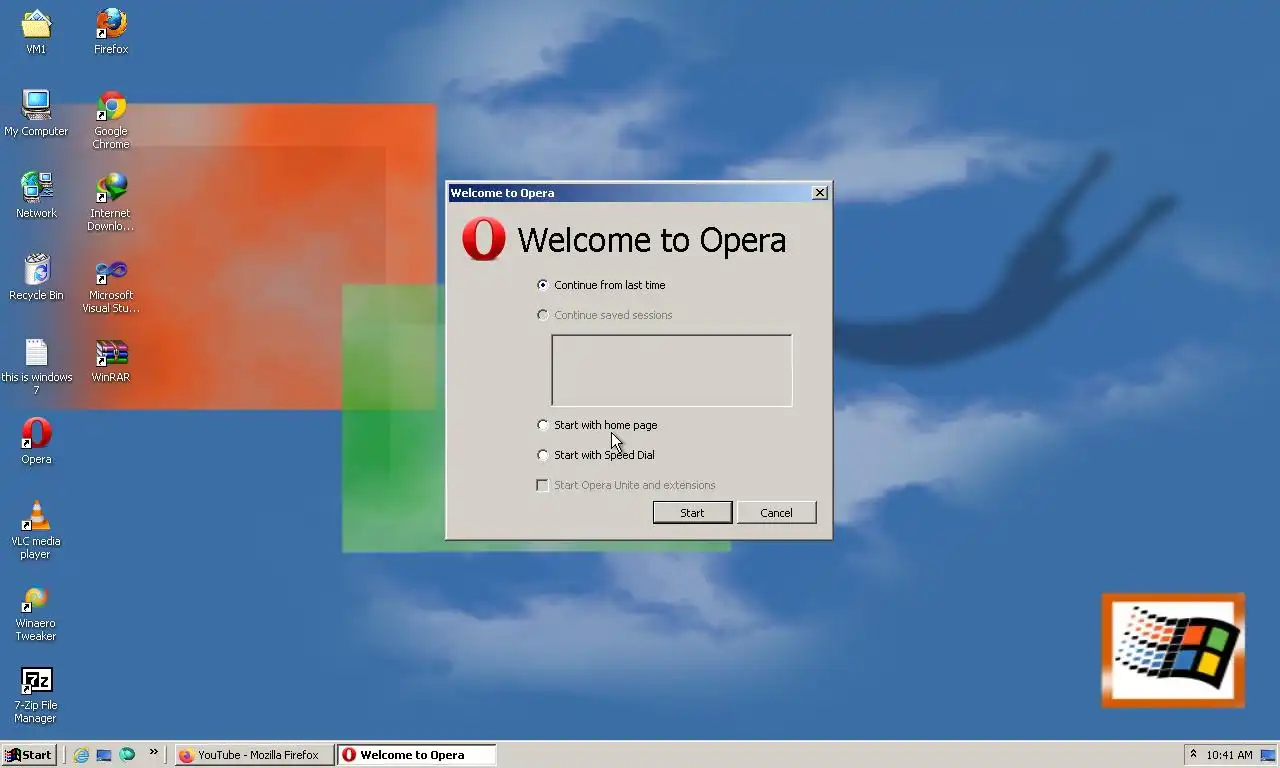Choose Start with home page option
This screenshot has height=768, width=1280.
coord(597,425)
